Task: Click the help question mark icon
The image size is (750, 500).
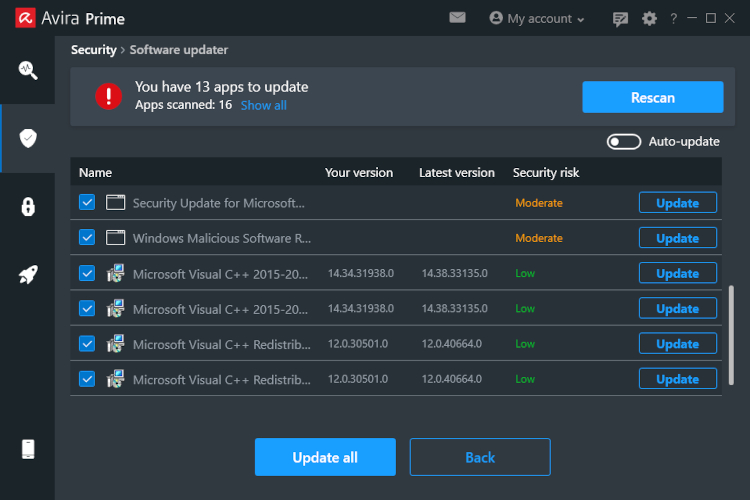Action: click(674, 18)
